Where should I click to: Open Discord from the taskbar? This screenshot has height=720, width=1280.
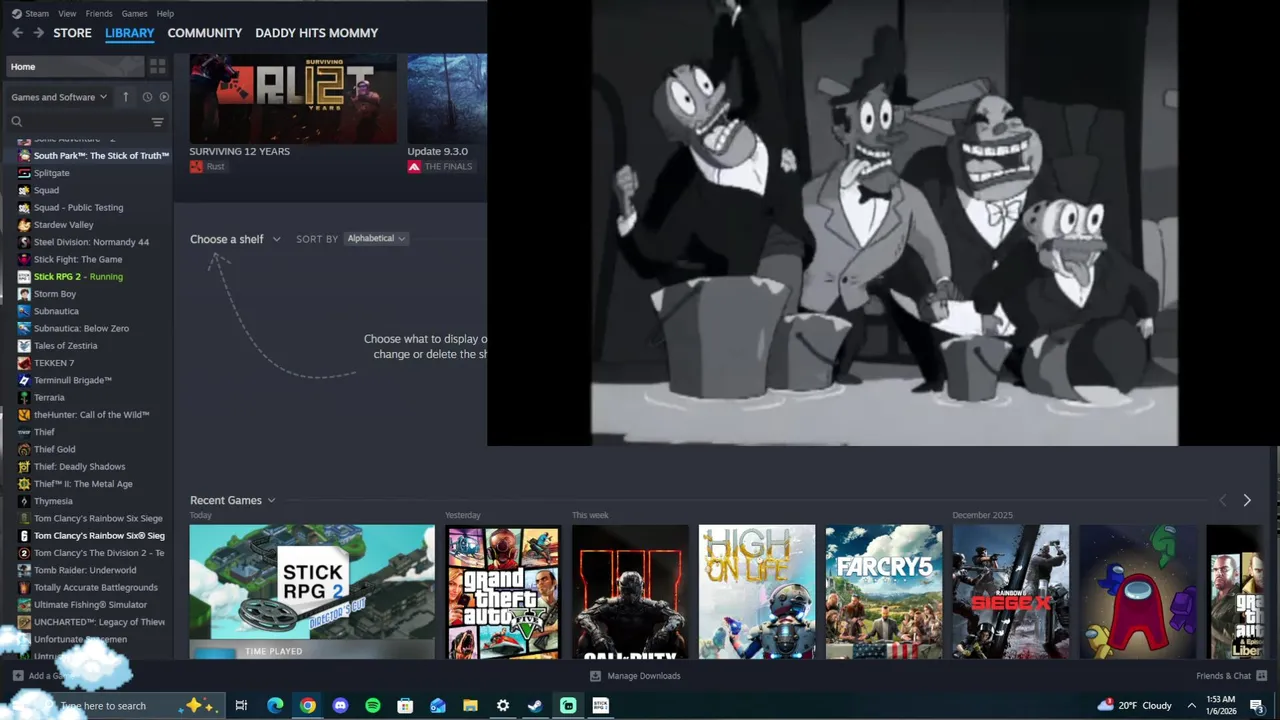tap(340, 705)
